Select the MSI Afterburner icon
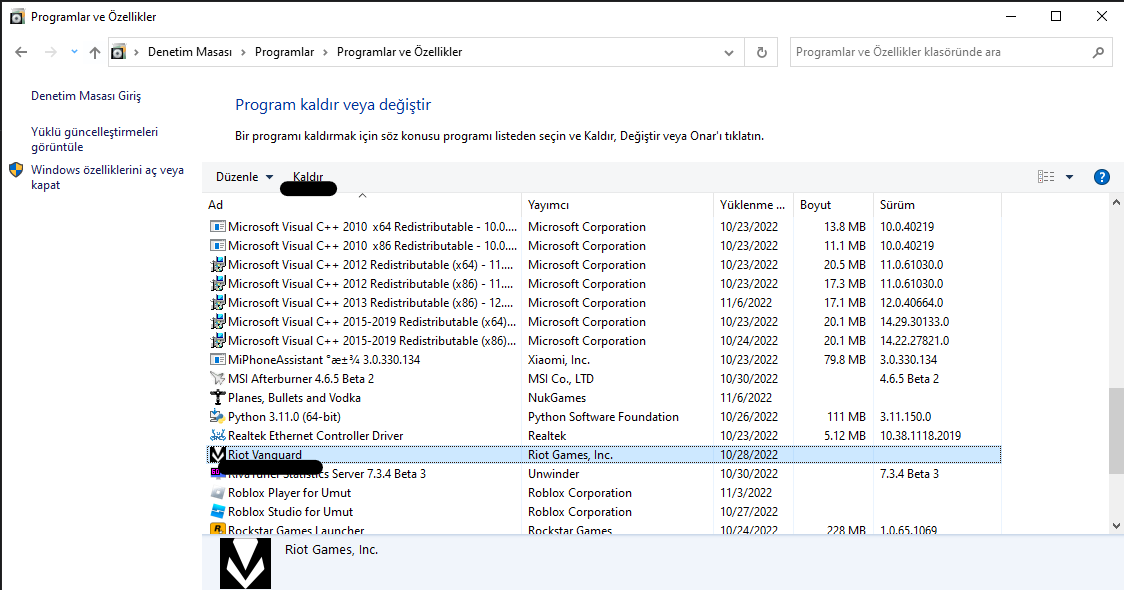This screenshot has height=590, width=1124. click(x=218, y=379)
